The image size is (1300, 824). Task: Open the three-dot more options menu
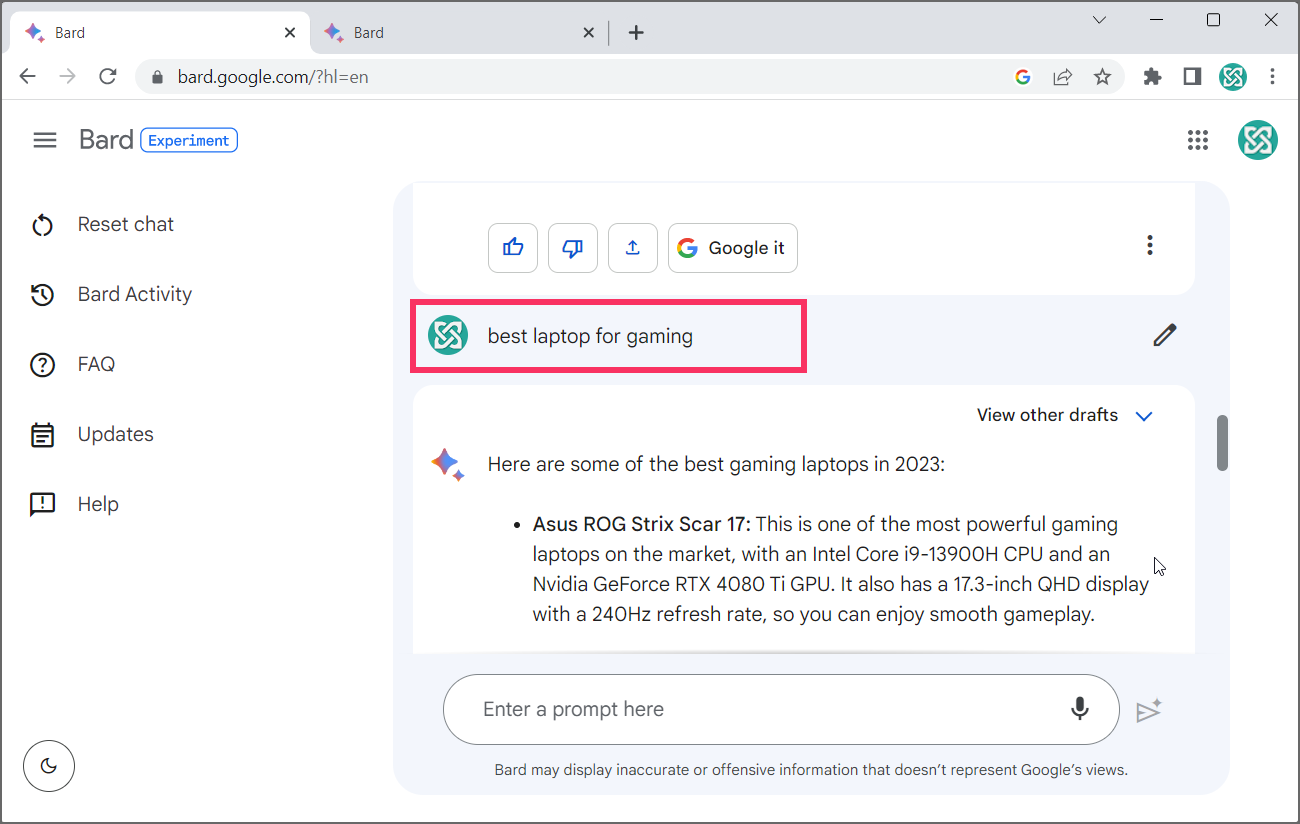pyautogui.click(x=1150, y=245)
